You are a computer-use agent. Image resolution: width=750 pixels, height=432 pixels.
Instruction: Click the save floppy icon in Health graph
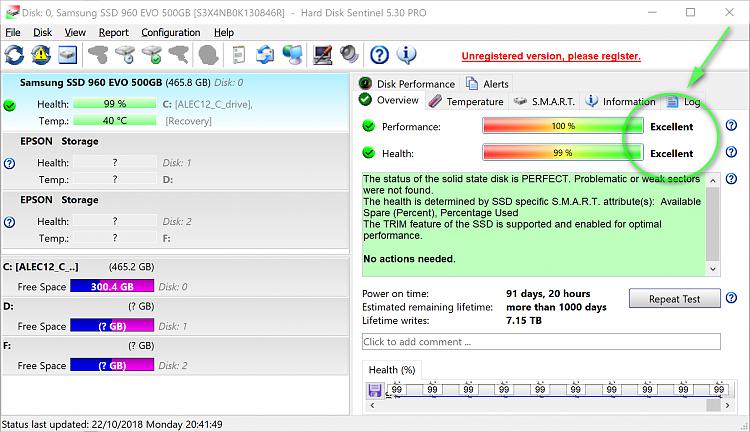pyautogui.click(x=375, y=390)
